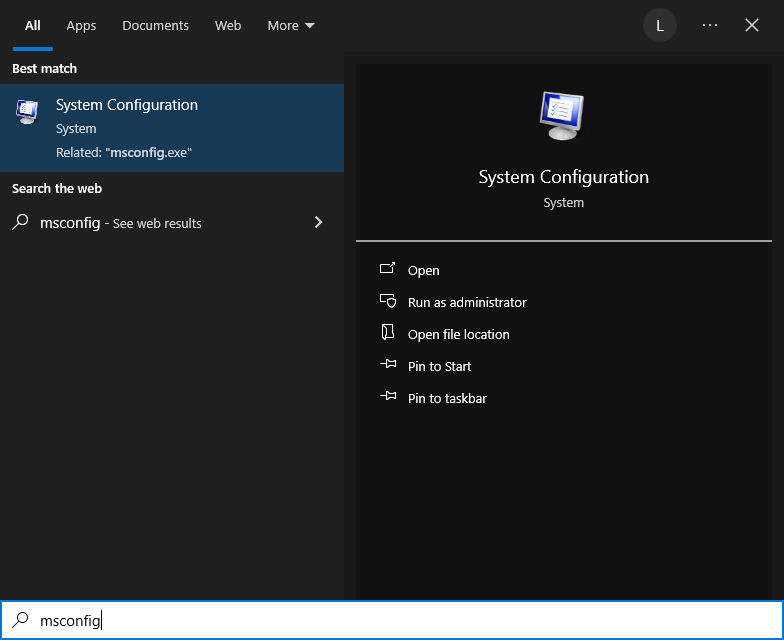
Task: Click the Pin to Start pin icon
Action: [x=388, y=364]
